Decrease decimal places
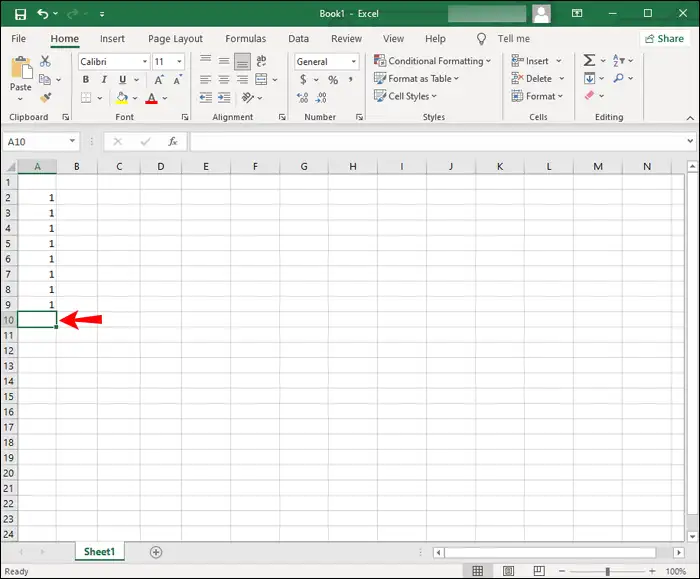This screenshot has height=579, width=700. click(321, 98)
